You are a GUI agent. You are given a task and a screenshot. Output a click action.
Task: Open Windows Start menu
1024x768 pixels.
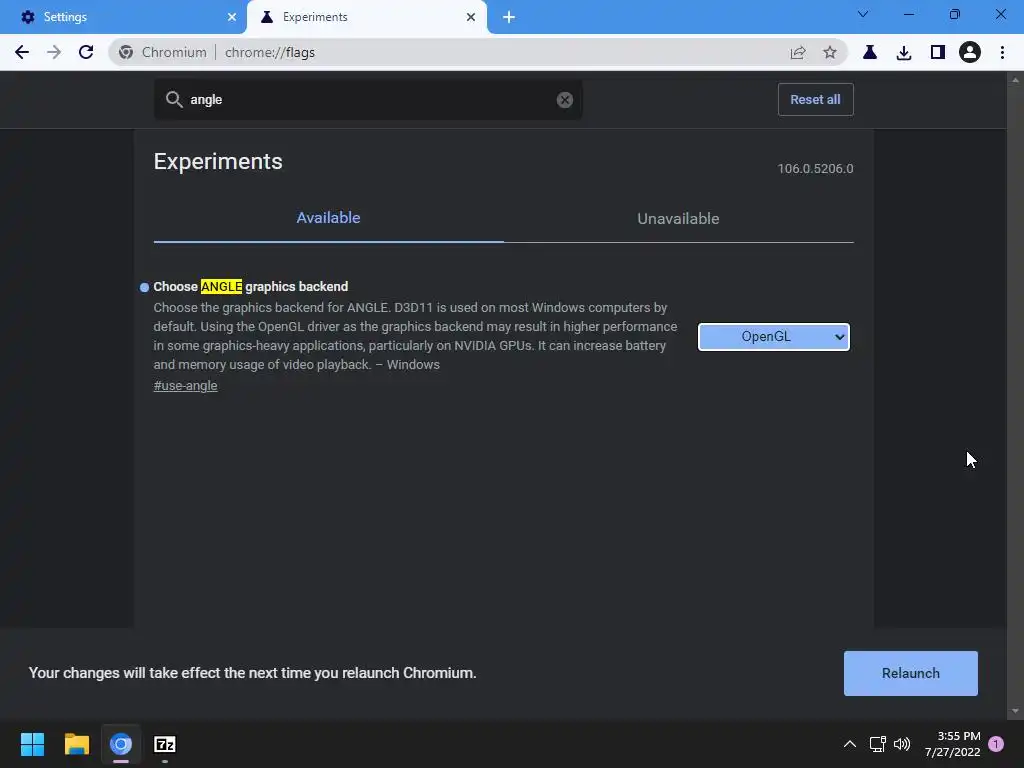32,744
